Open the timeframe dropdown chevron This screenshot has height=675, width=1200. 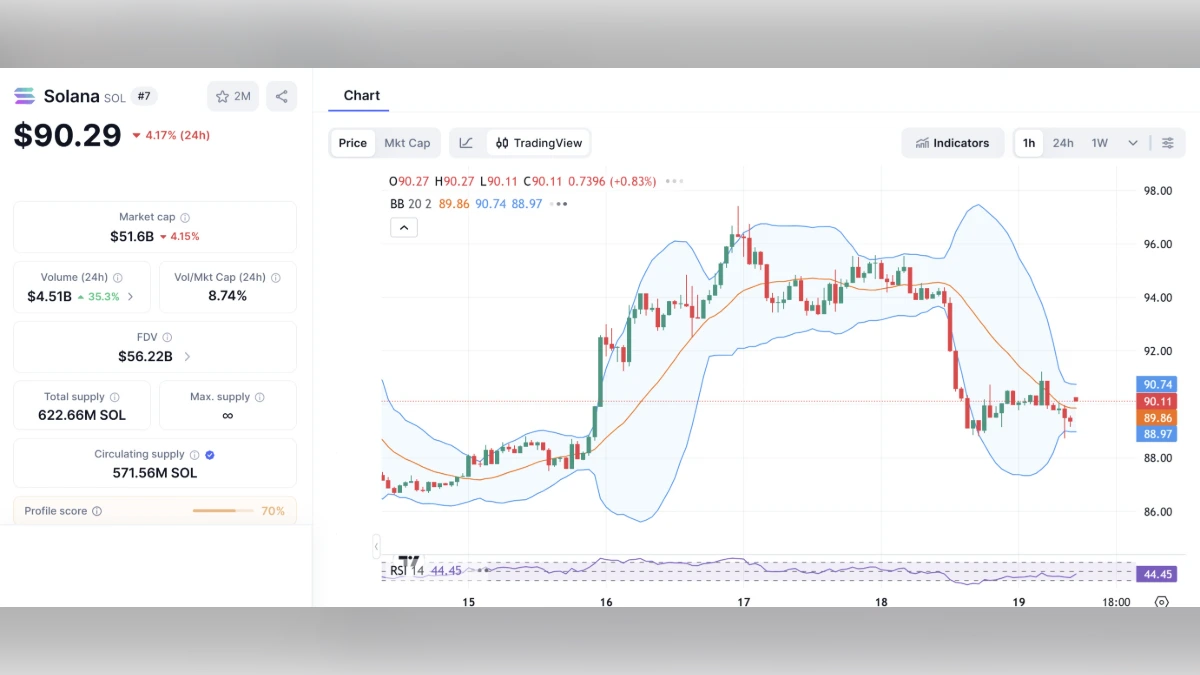pyautogui.click(x=1132, y=143)
